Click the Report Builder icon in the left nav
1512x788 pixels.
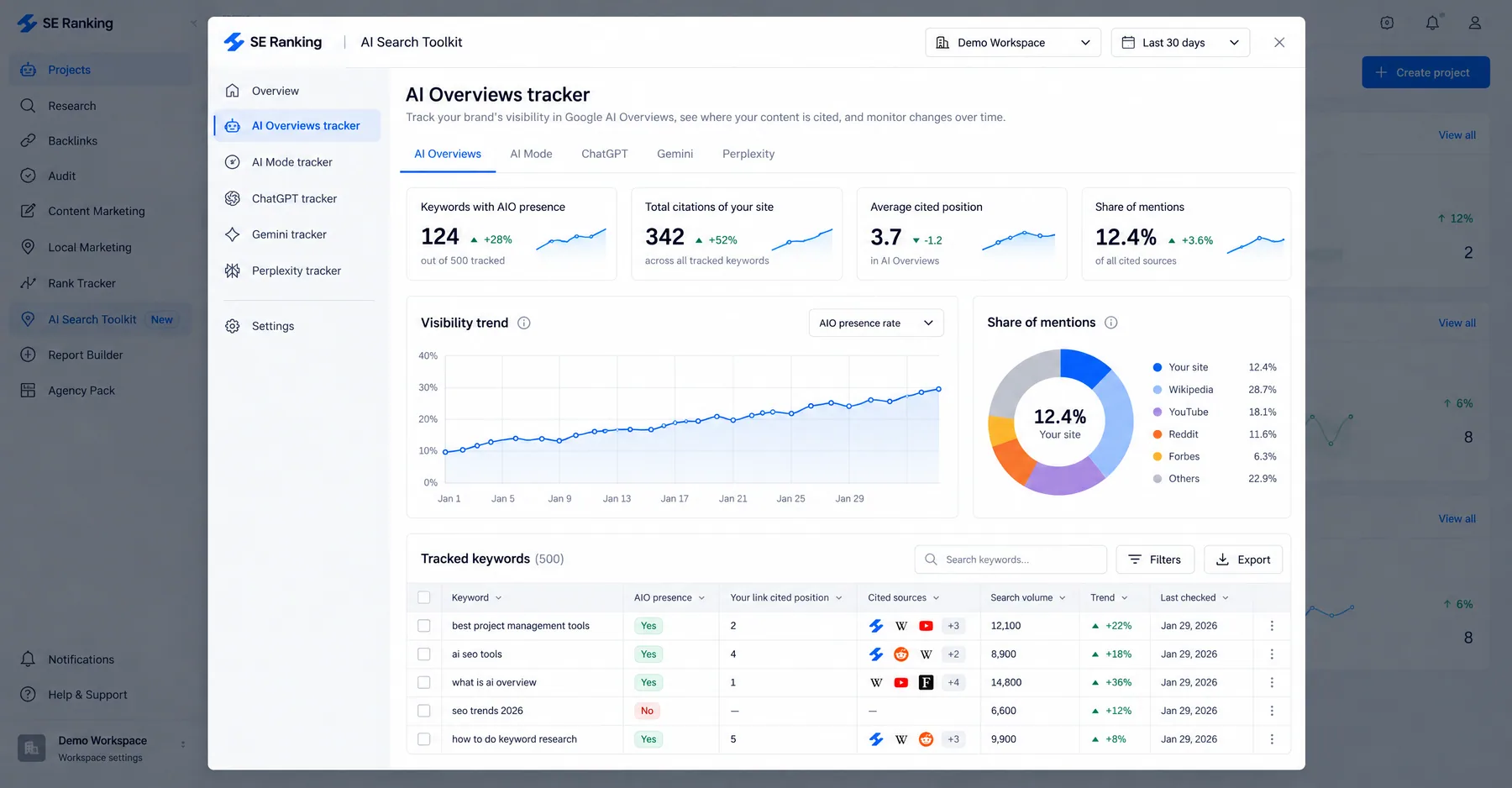[28, 355]
